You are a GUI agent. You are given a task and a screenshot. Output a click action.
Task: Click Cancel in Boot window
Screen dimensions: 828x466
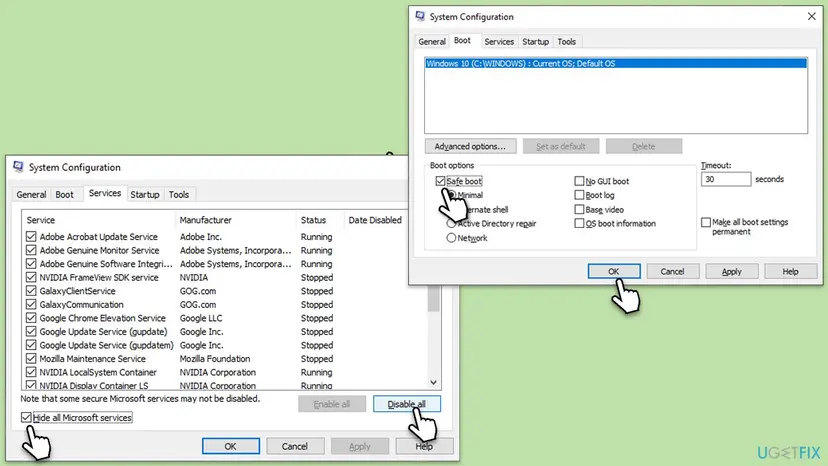click(673, 272)
